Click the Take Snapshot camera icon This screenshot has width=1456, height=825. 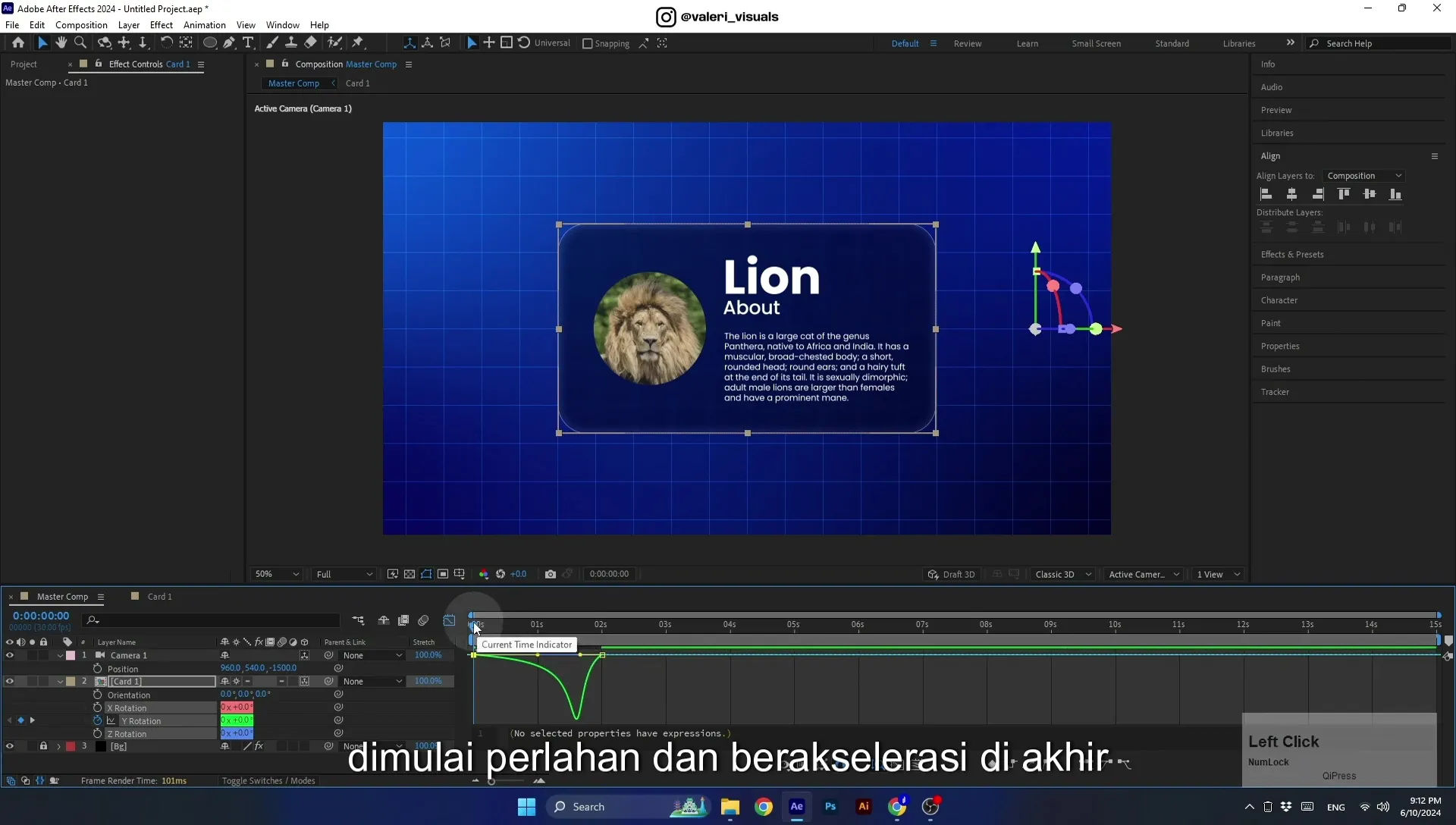coord(551,574)
